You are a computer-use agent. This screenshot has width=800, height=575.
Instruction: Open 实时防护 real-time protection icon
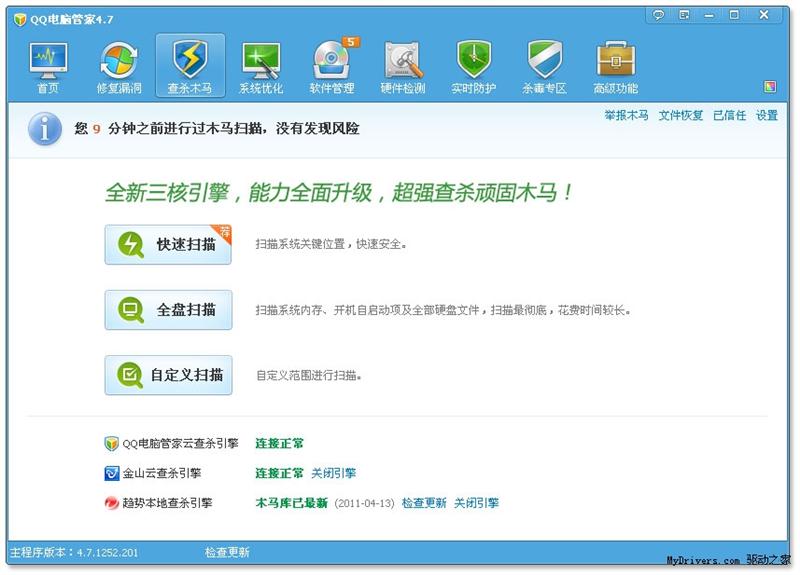point(473,67)
